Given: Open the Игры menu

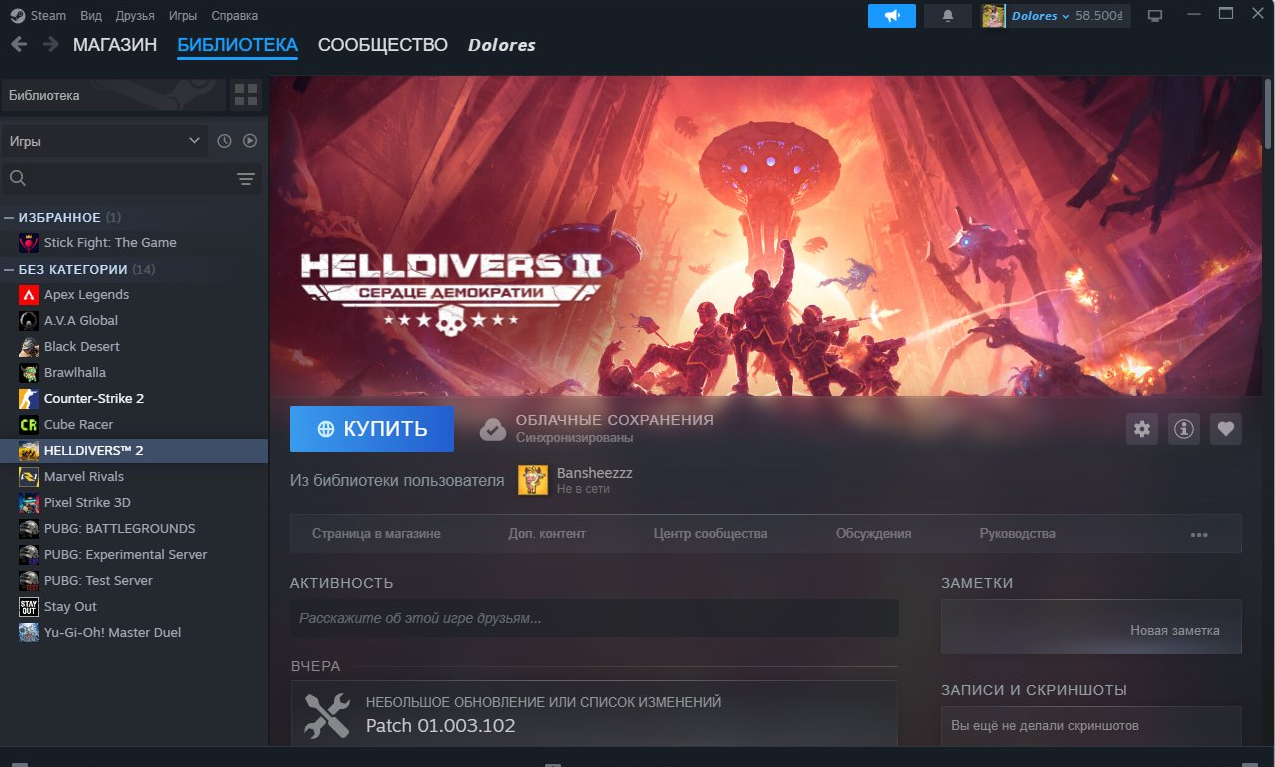Looking at the screenshot, I should point(183,15).
